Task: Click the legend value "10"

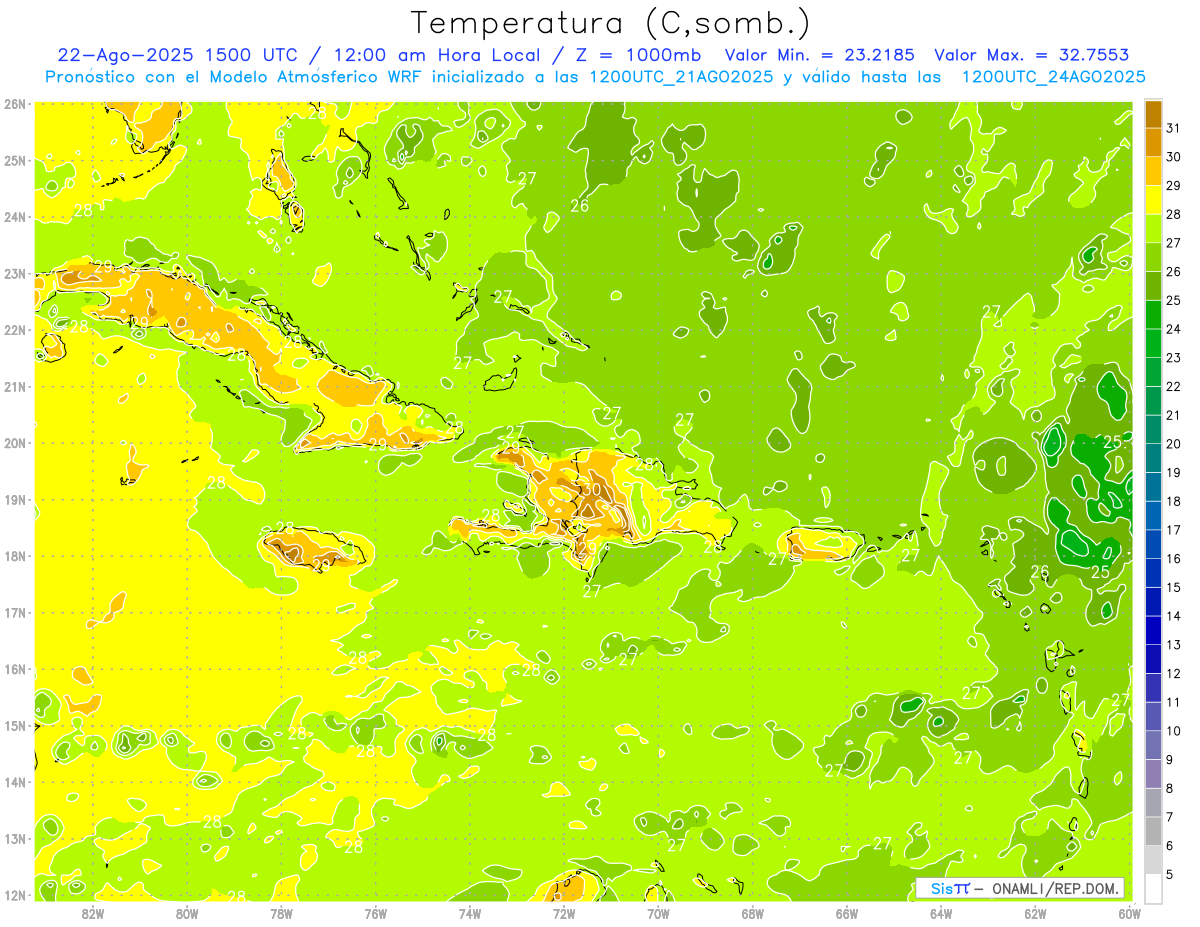Action: (1173, 731)
